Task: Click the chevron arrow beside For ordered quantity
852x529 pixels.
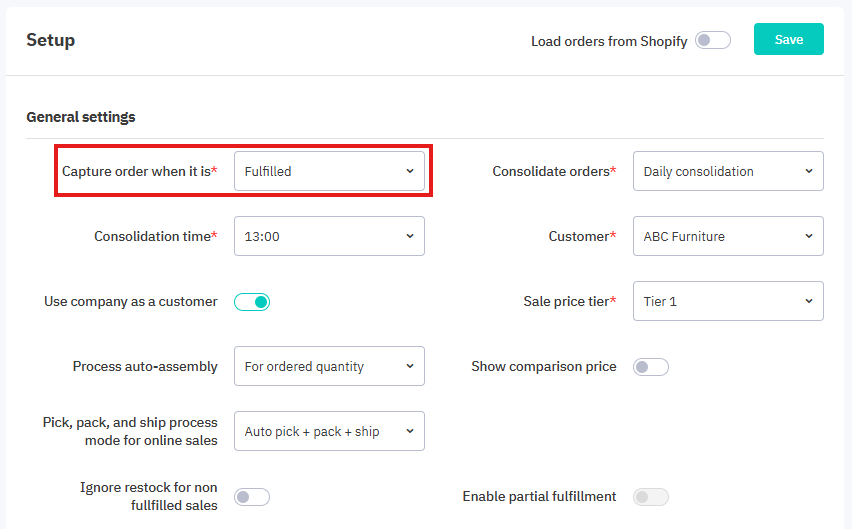Action: click(x=410, y=366)
